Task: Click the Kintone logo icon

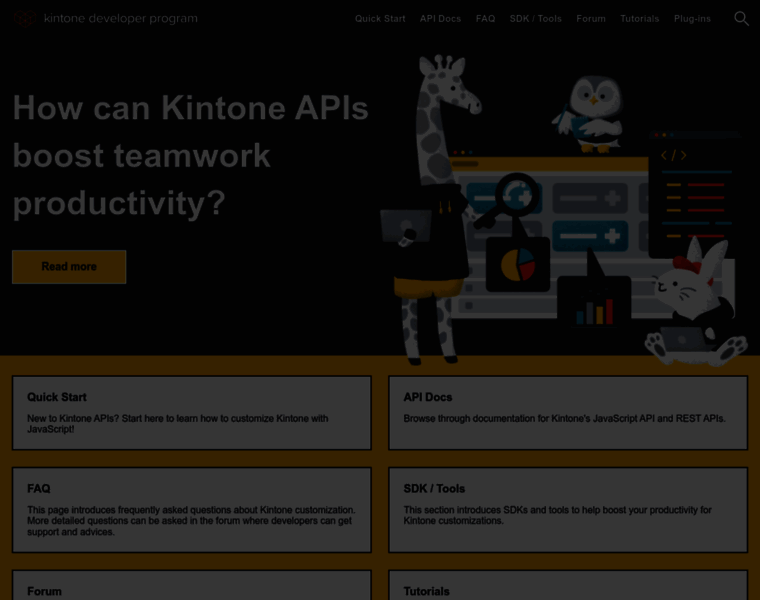Action: [24, 18]
